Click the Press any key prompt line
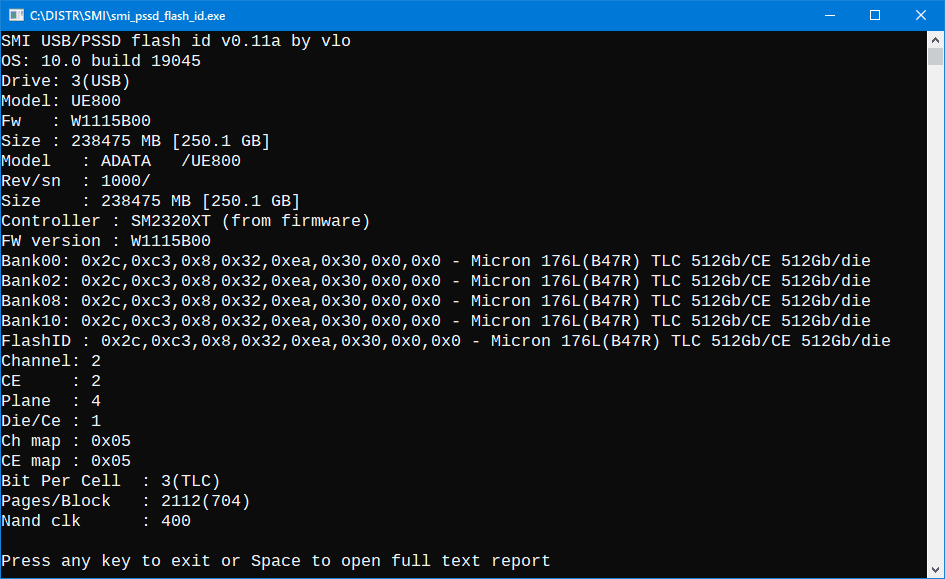Viewport: 945px width, 579px height. pyautogui.click(x=275, y=560)
